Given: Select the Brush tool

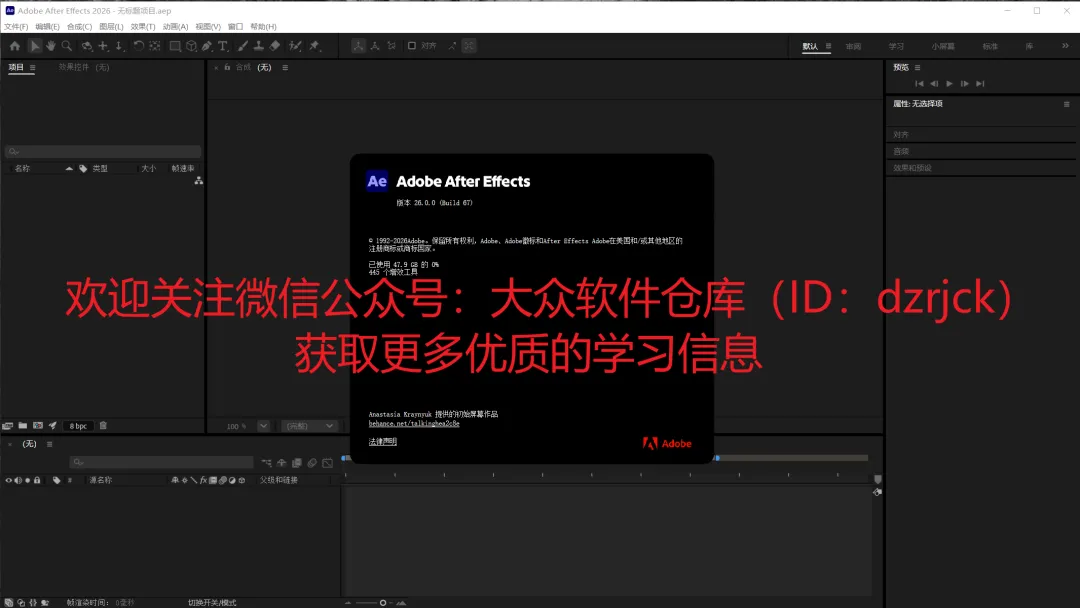Looking at the screenshot, I should click(x=242, y=46).
